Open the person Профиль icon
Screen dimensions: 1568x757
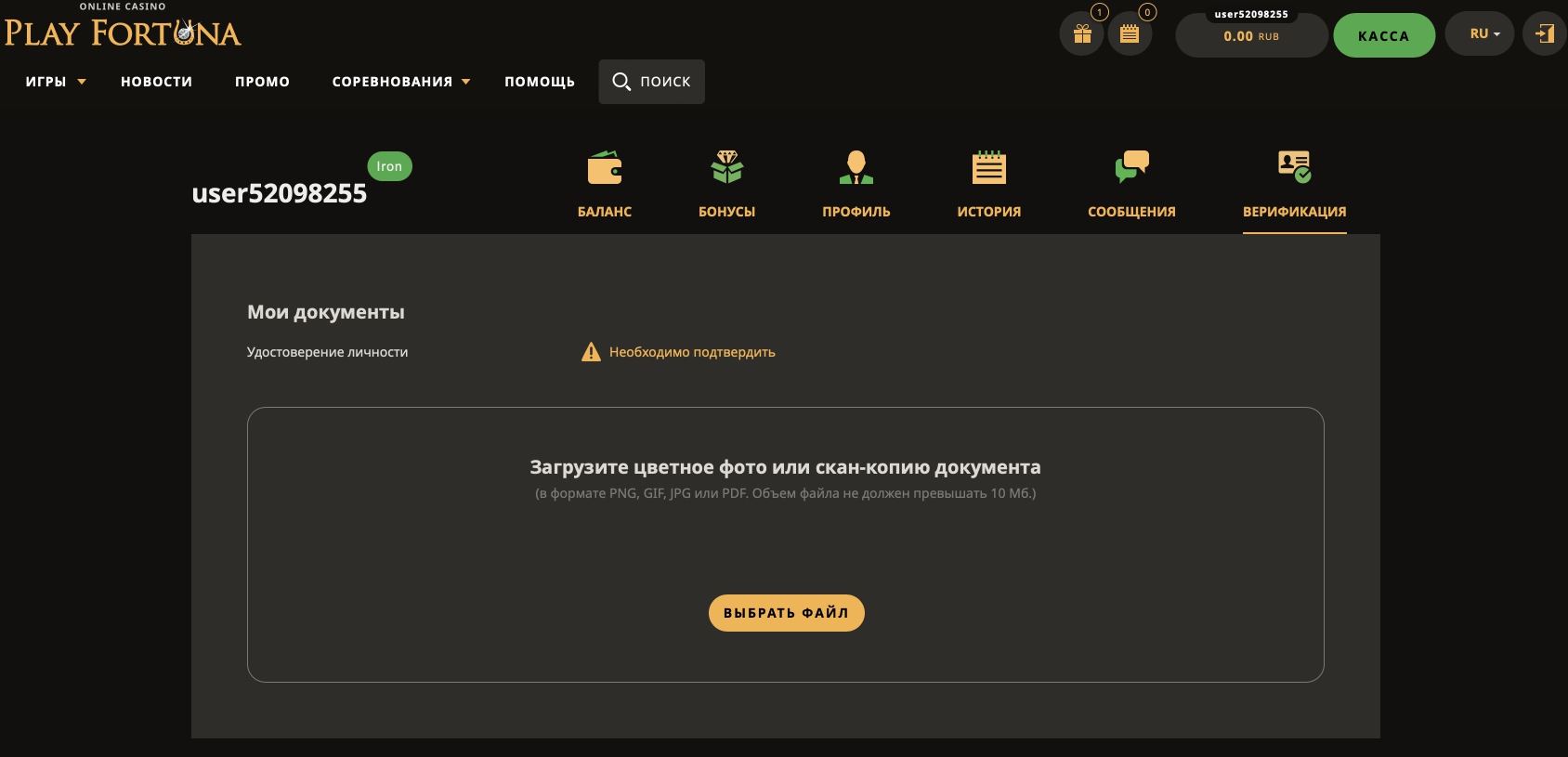point(856,168)
